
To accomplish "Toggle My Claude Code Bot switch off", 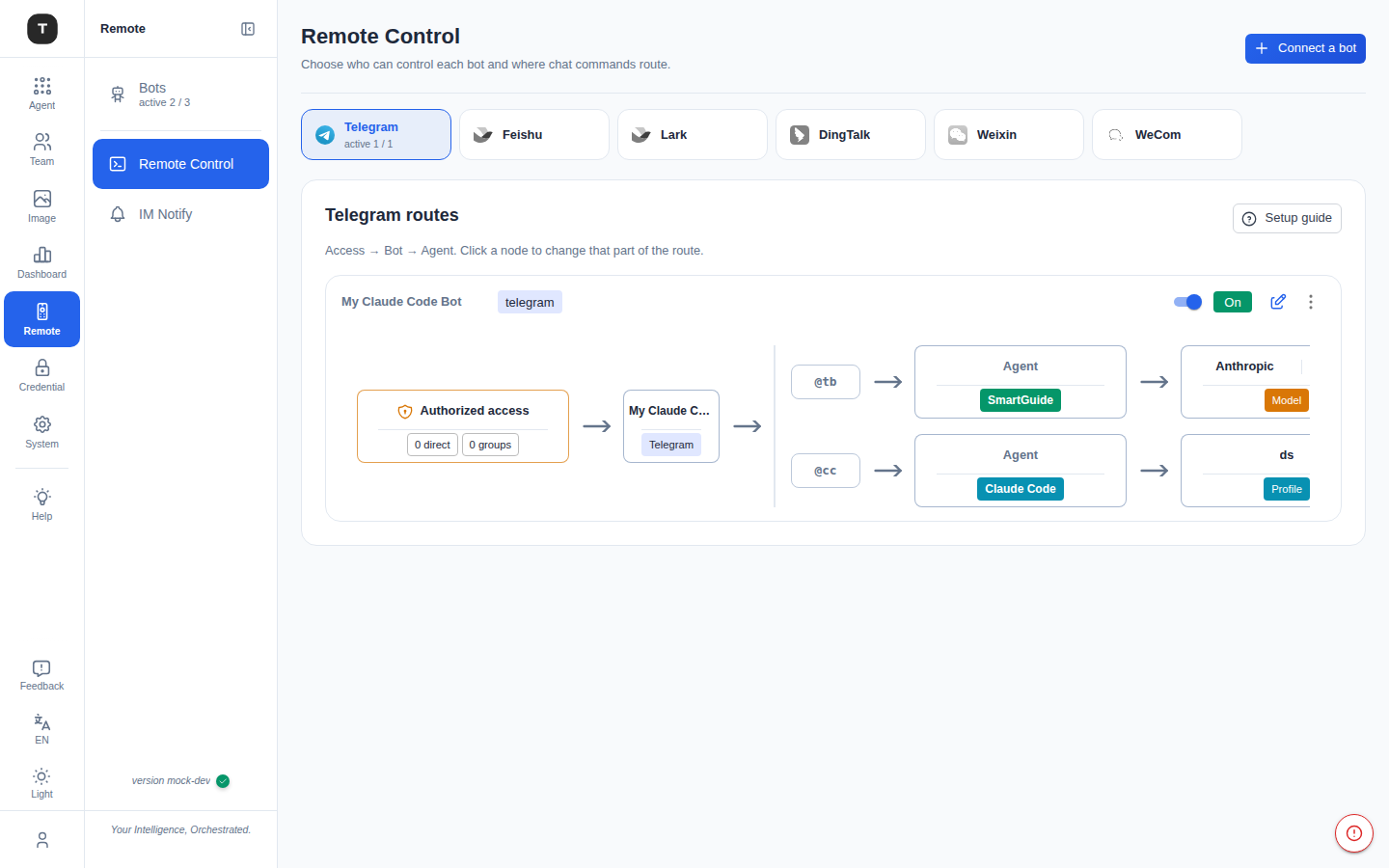I will pyautogui.click(x=1187, y=302).
